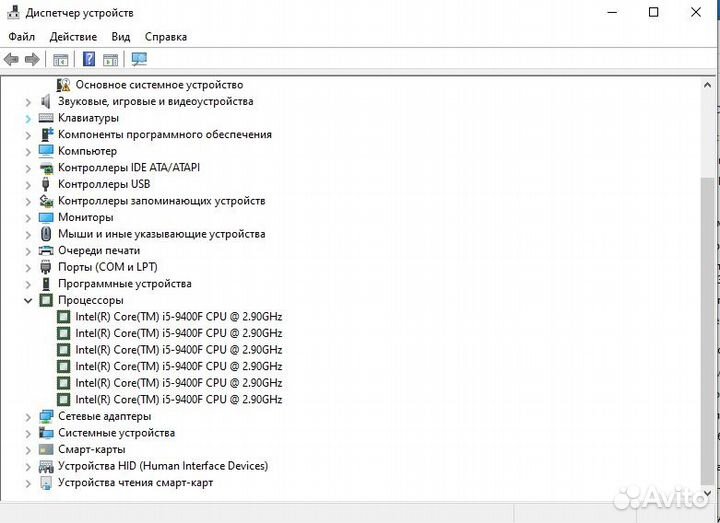Expand the Очереди печати node
Screen dimensions: 720x523
click(28, 251)
